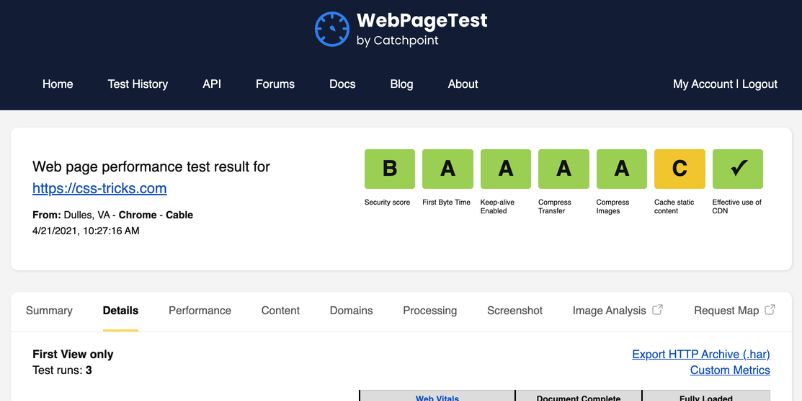Viewport: 802px width, 401px height.
Task: Click the Security score label text
Action: (387, 203)
